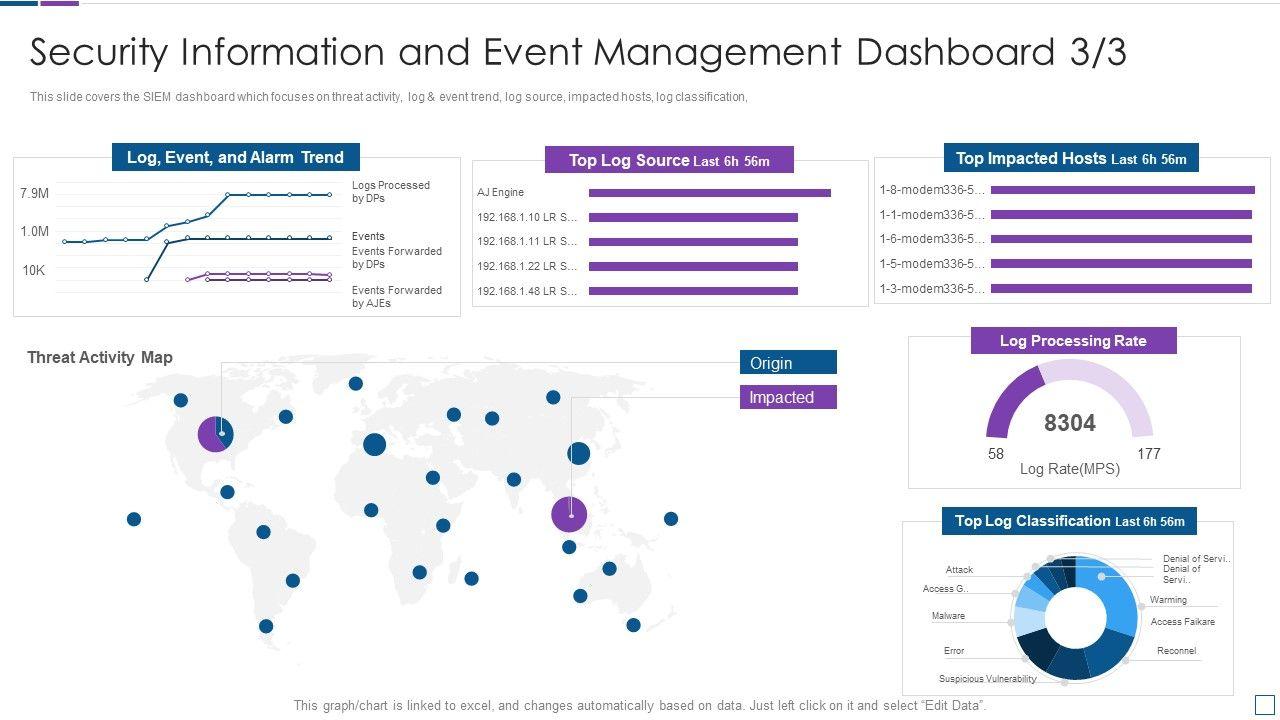Click the purple Origin marker on North America
The image size is (1280, 720).
click(x=214, y=434)
